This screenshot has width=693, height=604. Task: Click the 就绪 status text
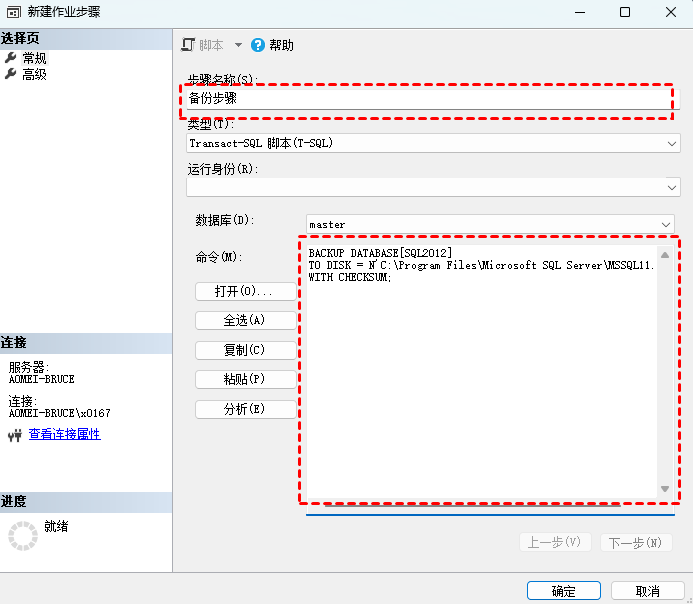[x=56, y=526]
